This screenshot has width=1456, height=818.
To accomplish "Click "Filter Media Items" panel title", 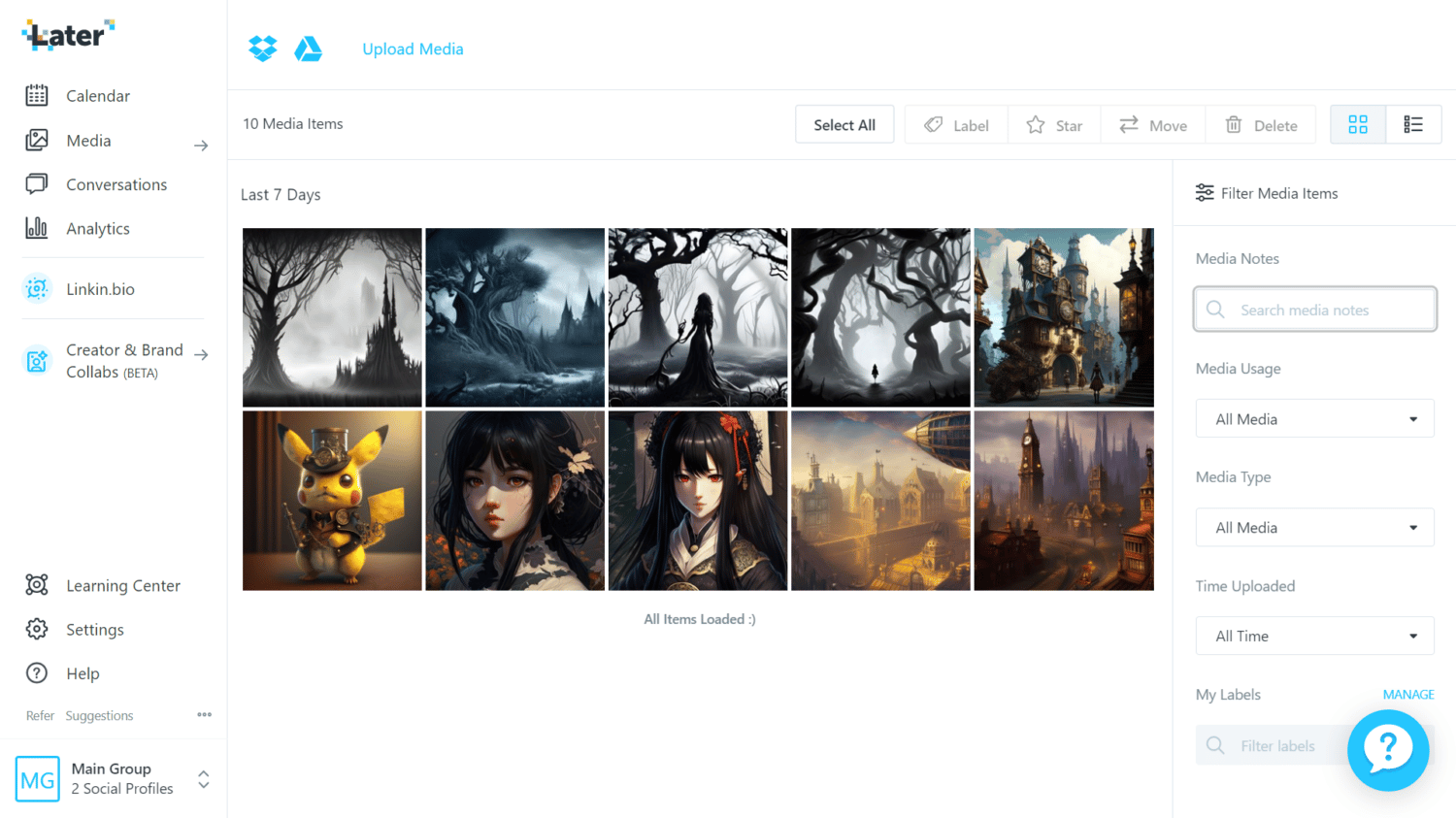I will [x=1279, y=194].
